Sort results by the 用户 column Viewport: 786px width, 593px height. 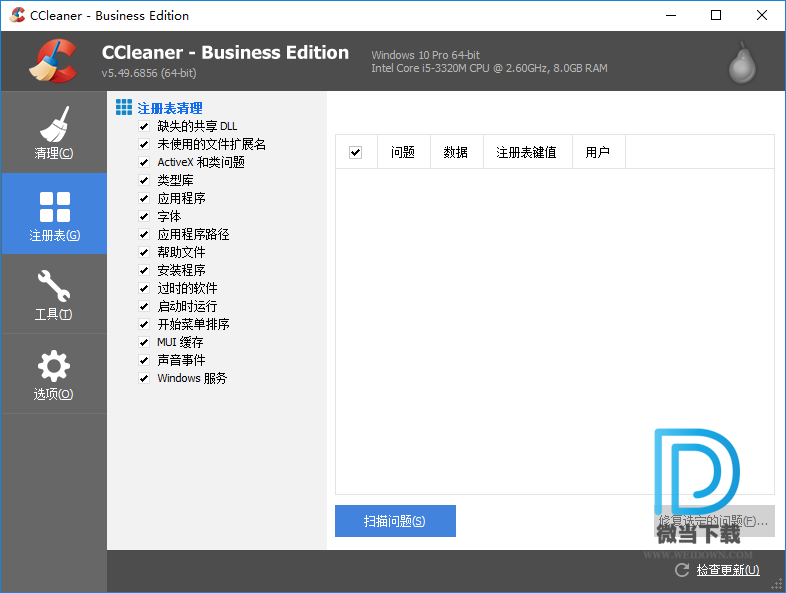599,152
